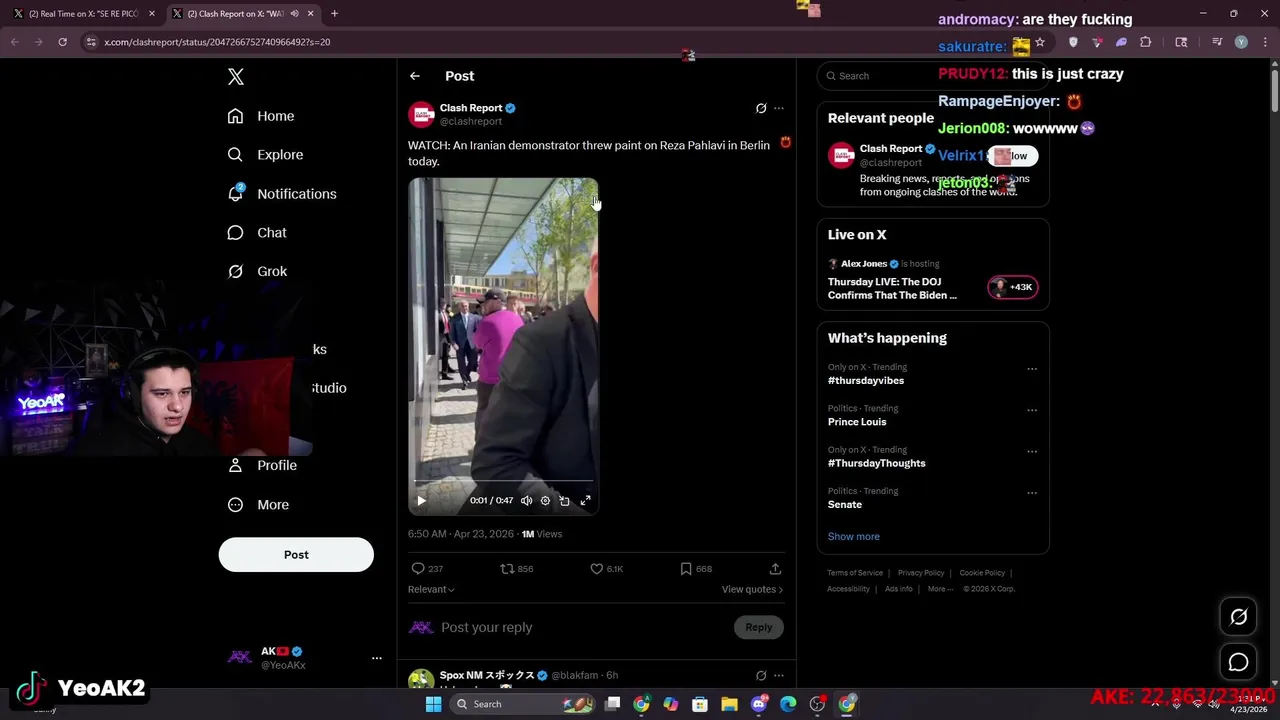Click the Reply button

[x=759, y=628]
